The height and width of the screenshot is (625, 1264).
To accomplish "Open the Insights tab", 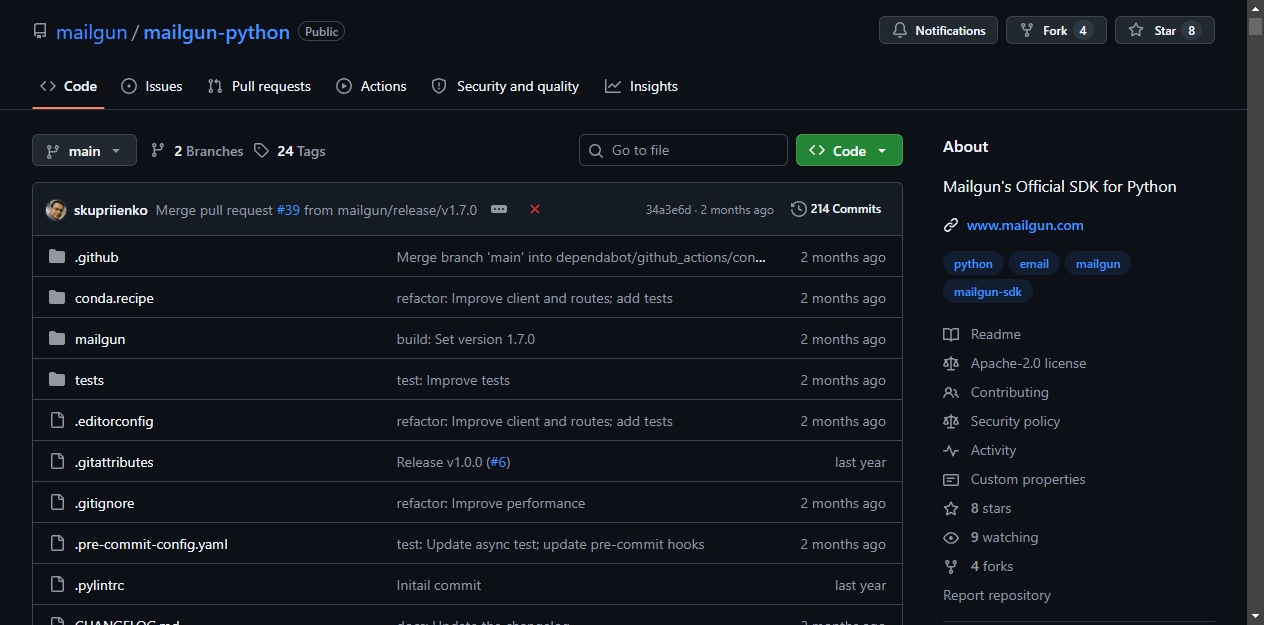I will pos(641,86).
